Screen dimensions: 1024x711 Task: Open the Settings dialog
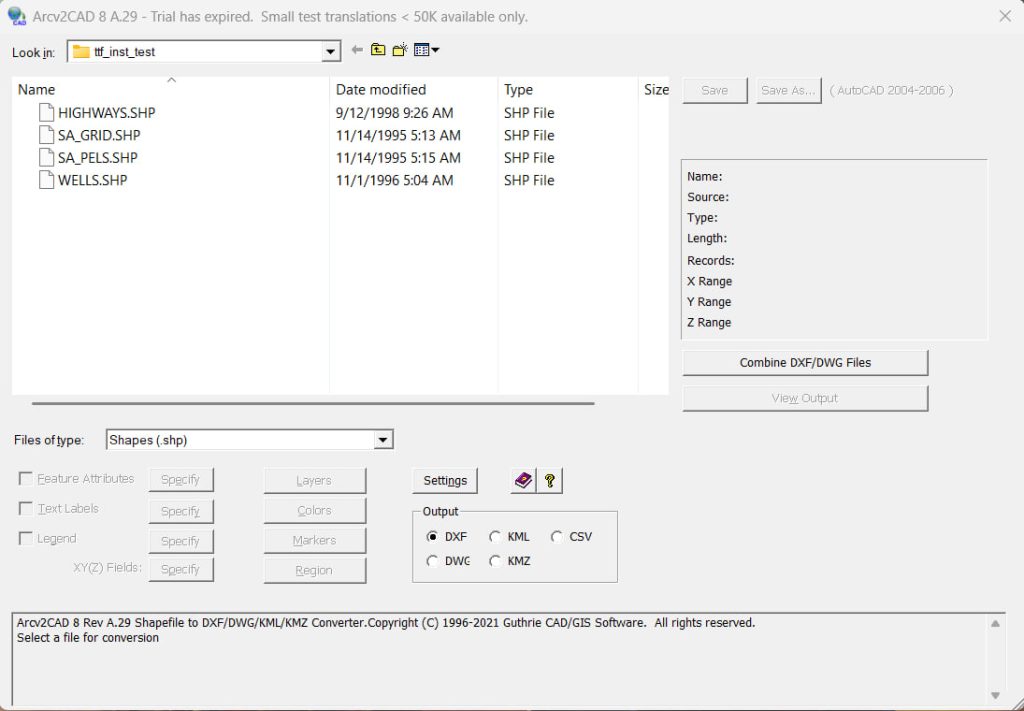click(x=445, y=481)
